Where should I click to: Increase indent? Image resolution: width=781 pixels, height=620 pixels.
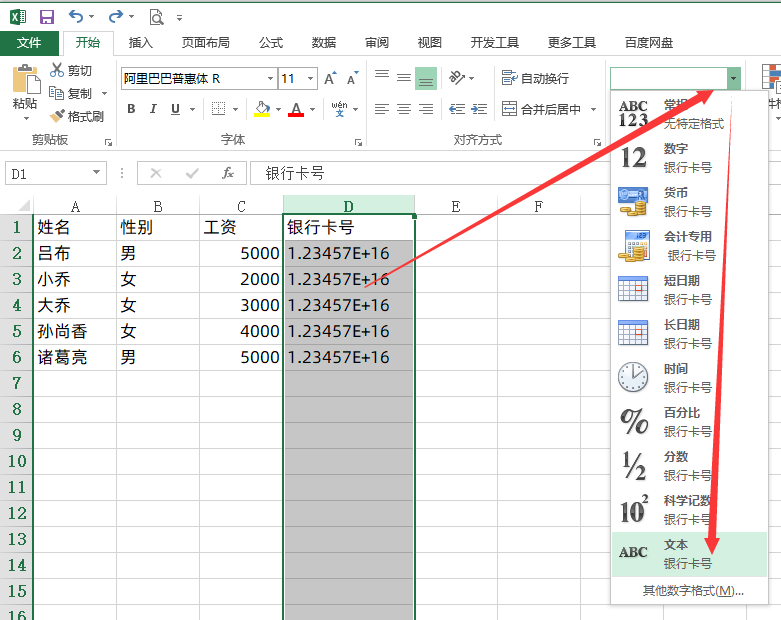(x=479, y=109)
